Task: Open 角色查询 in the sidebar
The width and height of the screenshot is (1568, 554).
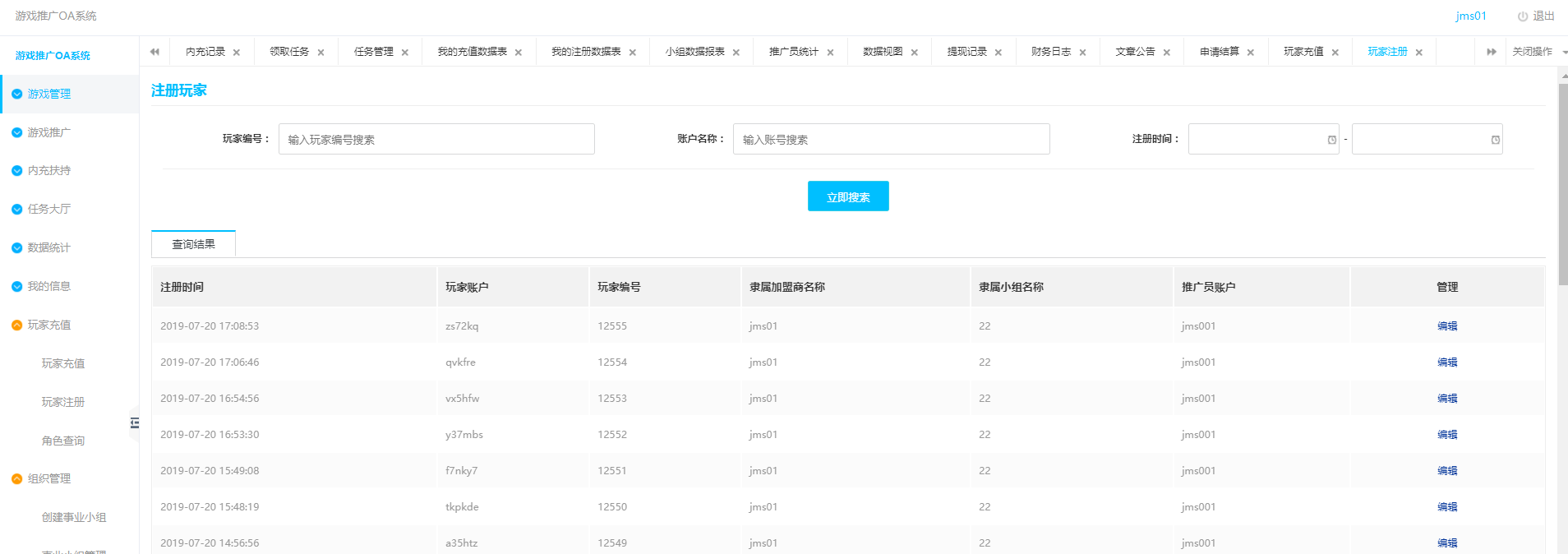Action: pyautogui.click(x=63, y=441)
